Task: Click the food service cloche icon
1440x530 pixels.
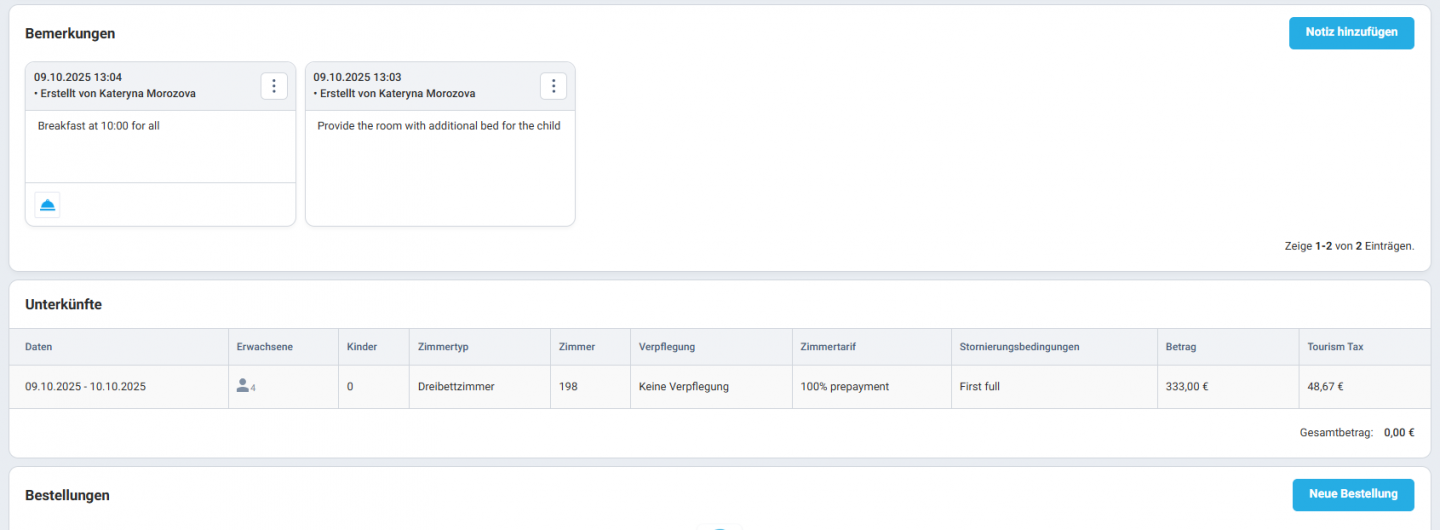Action: tap(48, 205)
